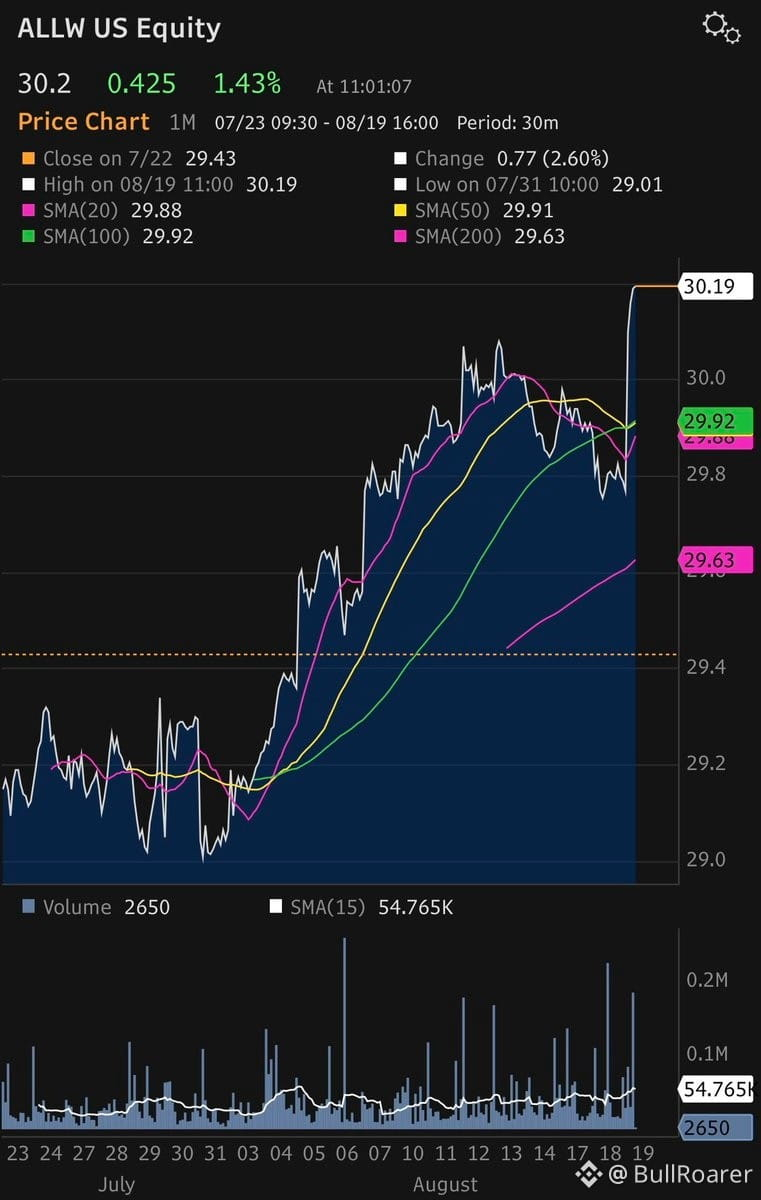The image size is (761, 1200).
Task: Click white swatch beside Change 0.77
Action: [400, 158]
